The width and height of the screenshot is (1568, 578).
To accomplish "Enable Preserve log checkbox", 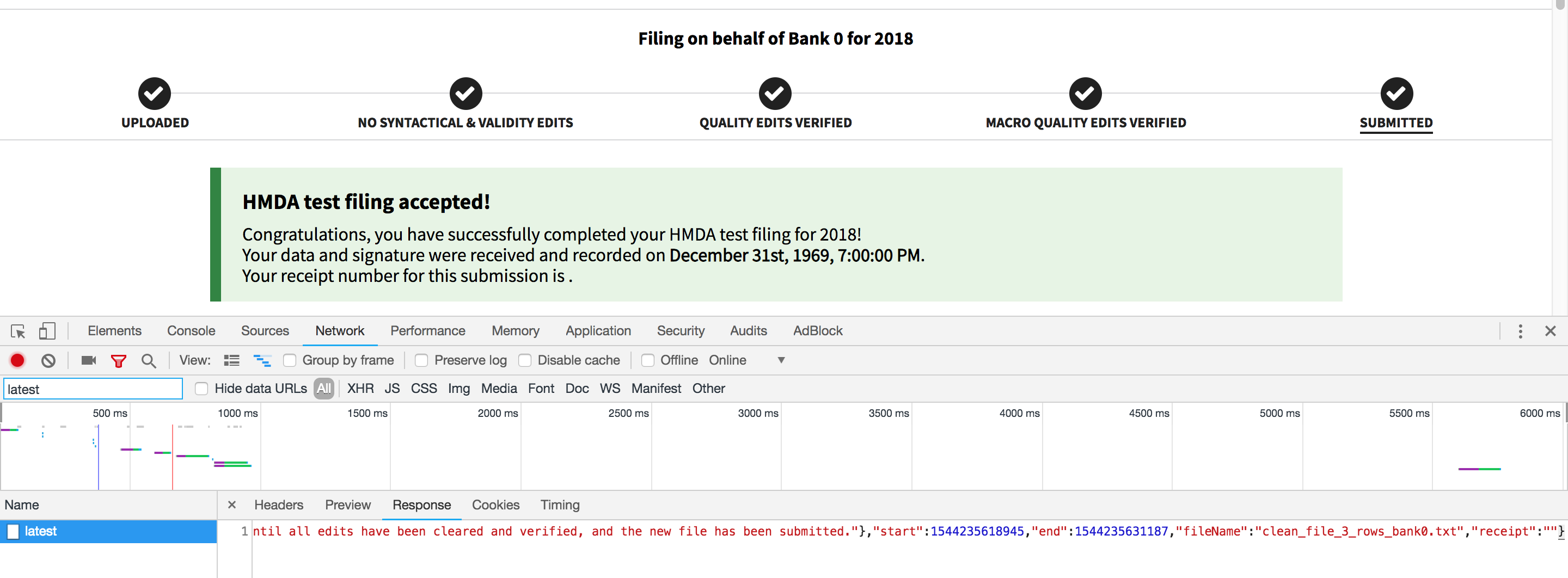I will [x=421, y=360].
